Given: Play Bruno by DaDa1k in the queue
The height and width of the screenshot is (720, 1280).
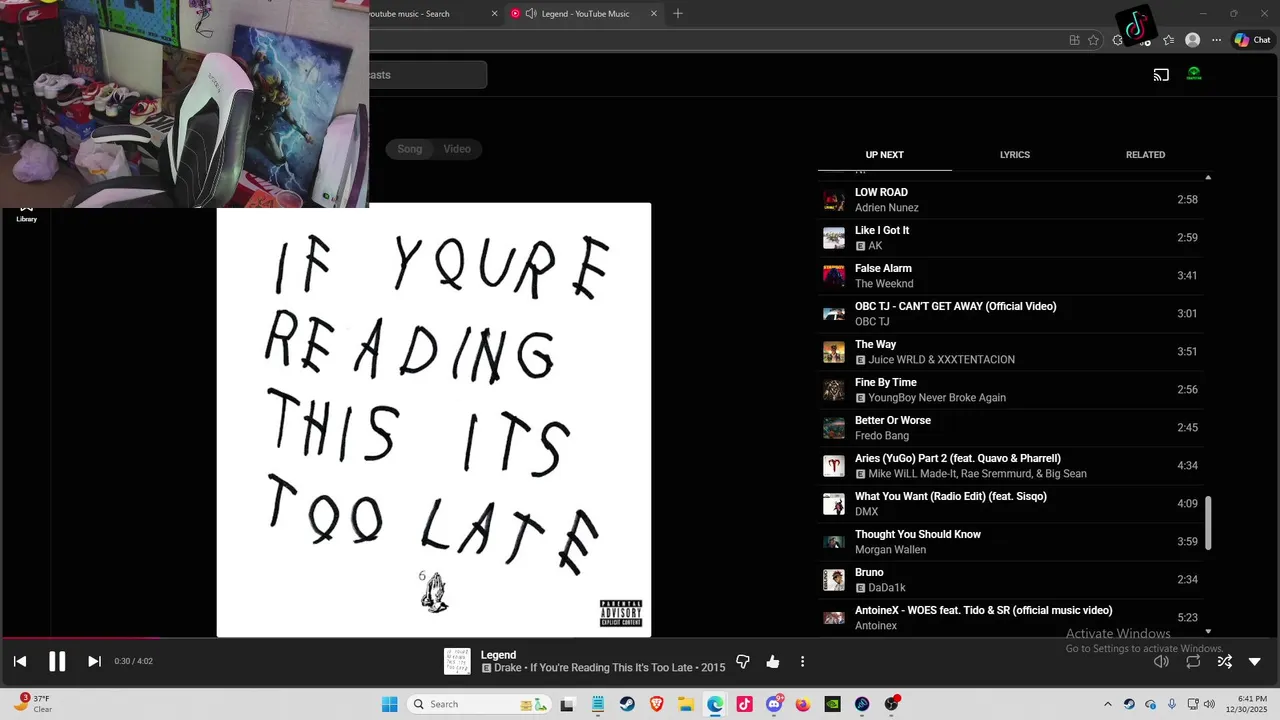Looking at the screenshot, I should (1010, 580).
